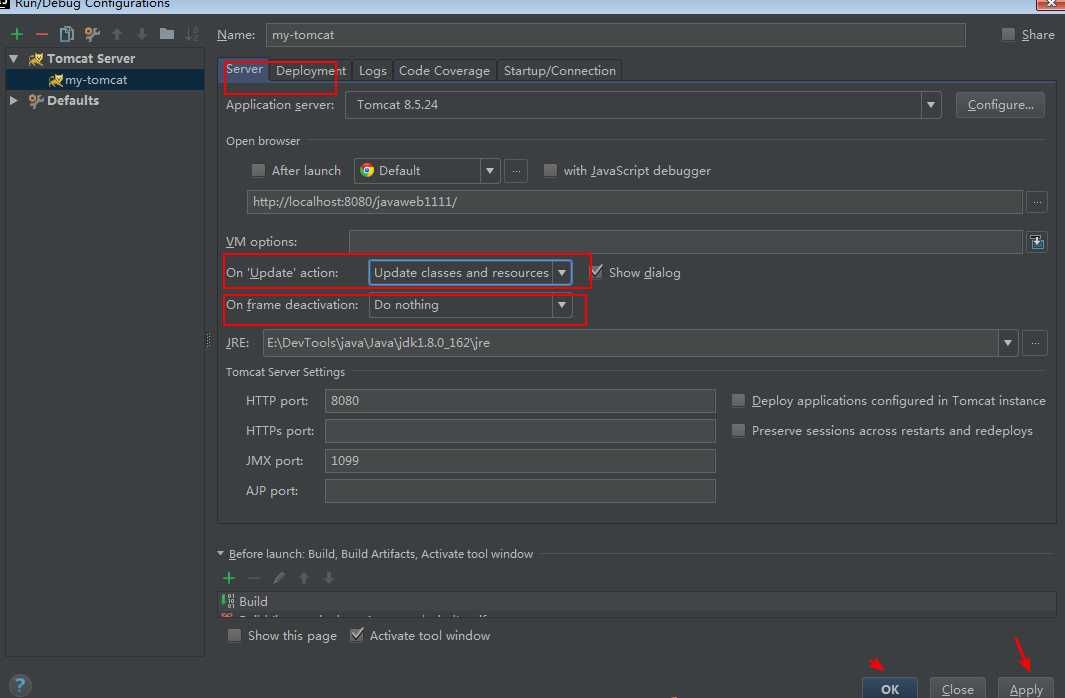
Task: Click OK button
Action: coord(890,688)
